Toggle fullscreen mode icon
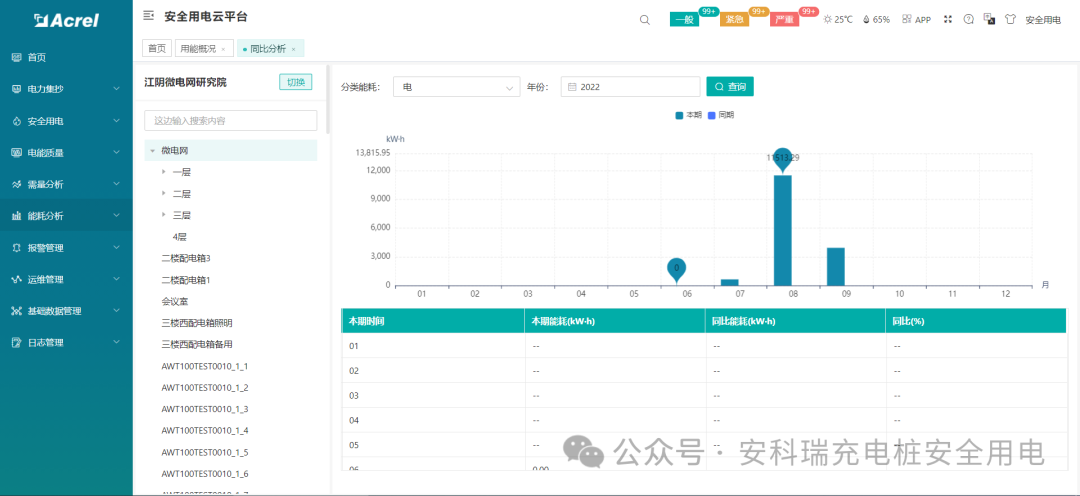 click(948, 19)
